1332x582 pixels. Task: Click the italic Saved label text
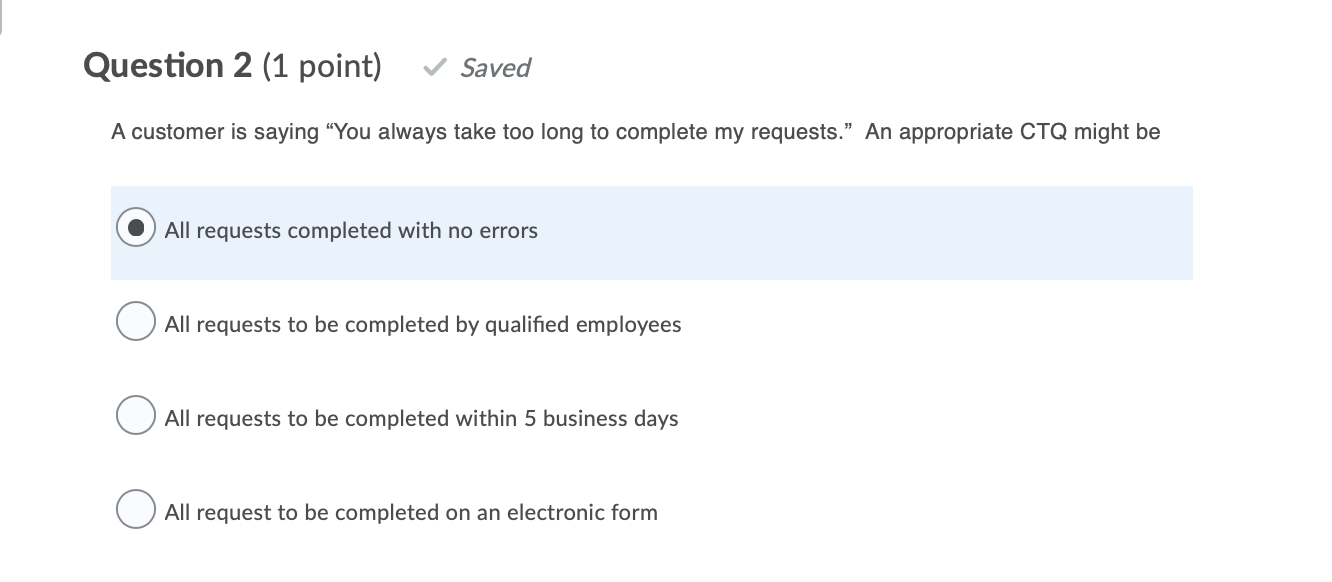pyautogui.click(x=495, y=68)
